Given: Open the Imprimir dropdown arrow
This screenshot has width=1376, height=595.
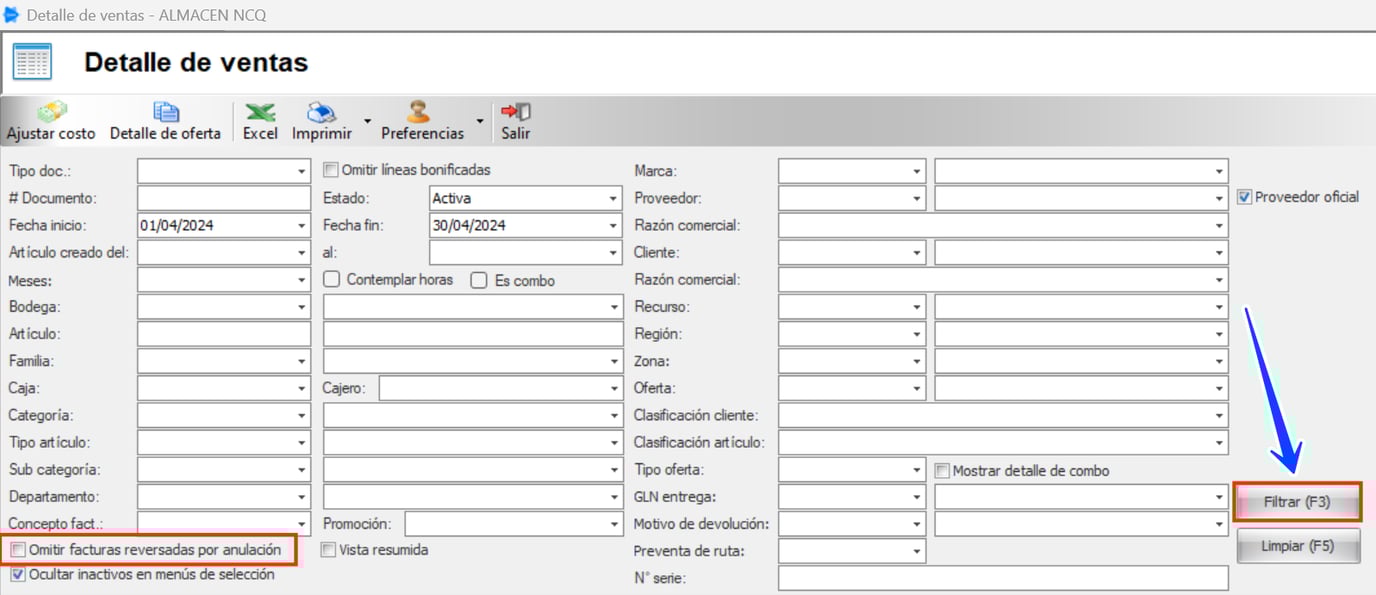Looking at the screenshot, I should coord(367,122).
